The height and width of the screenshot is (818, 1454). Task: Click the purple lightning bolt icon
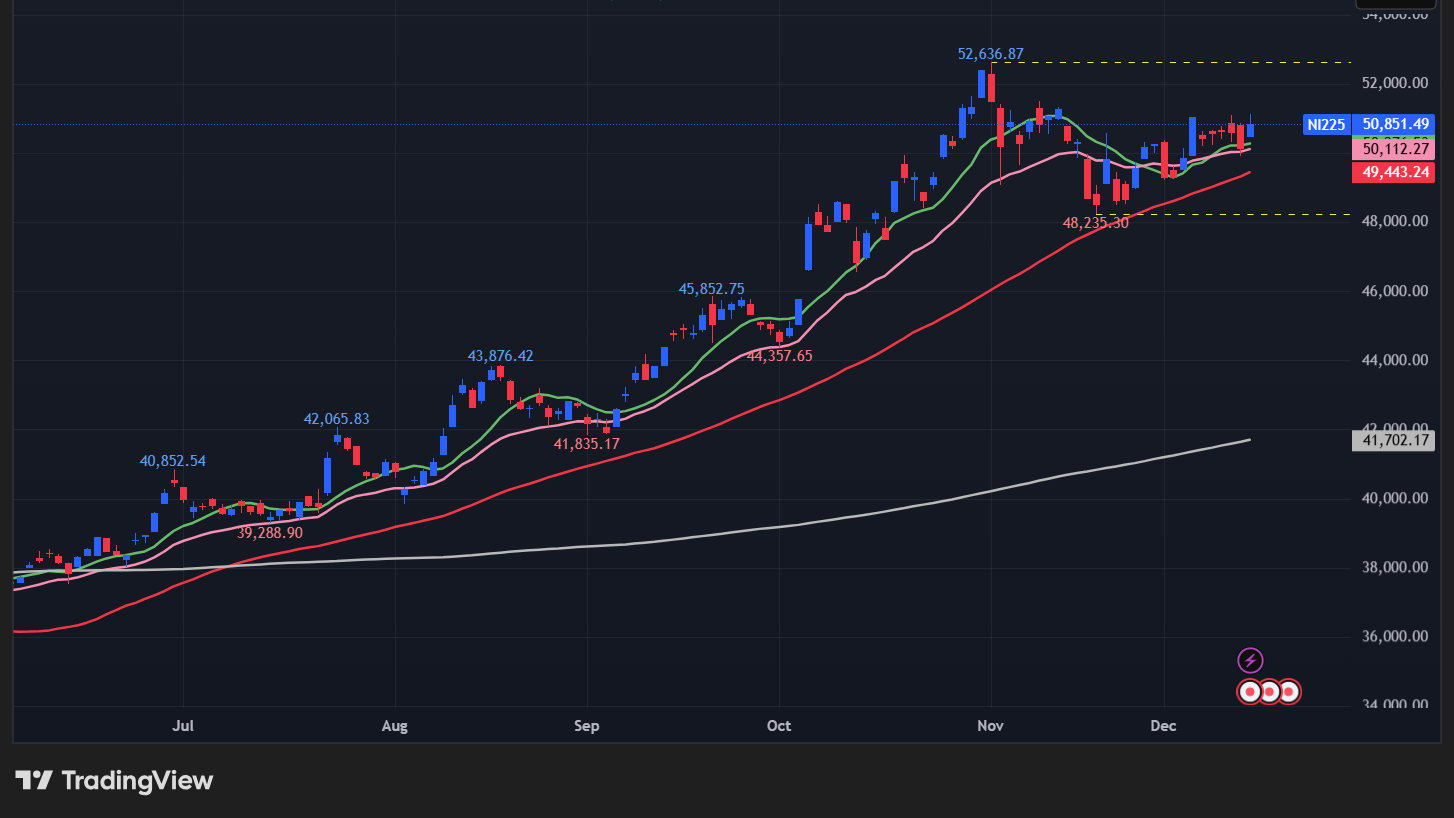click(1252, 659)
